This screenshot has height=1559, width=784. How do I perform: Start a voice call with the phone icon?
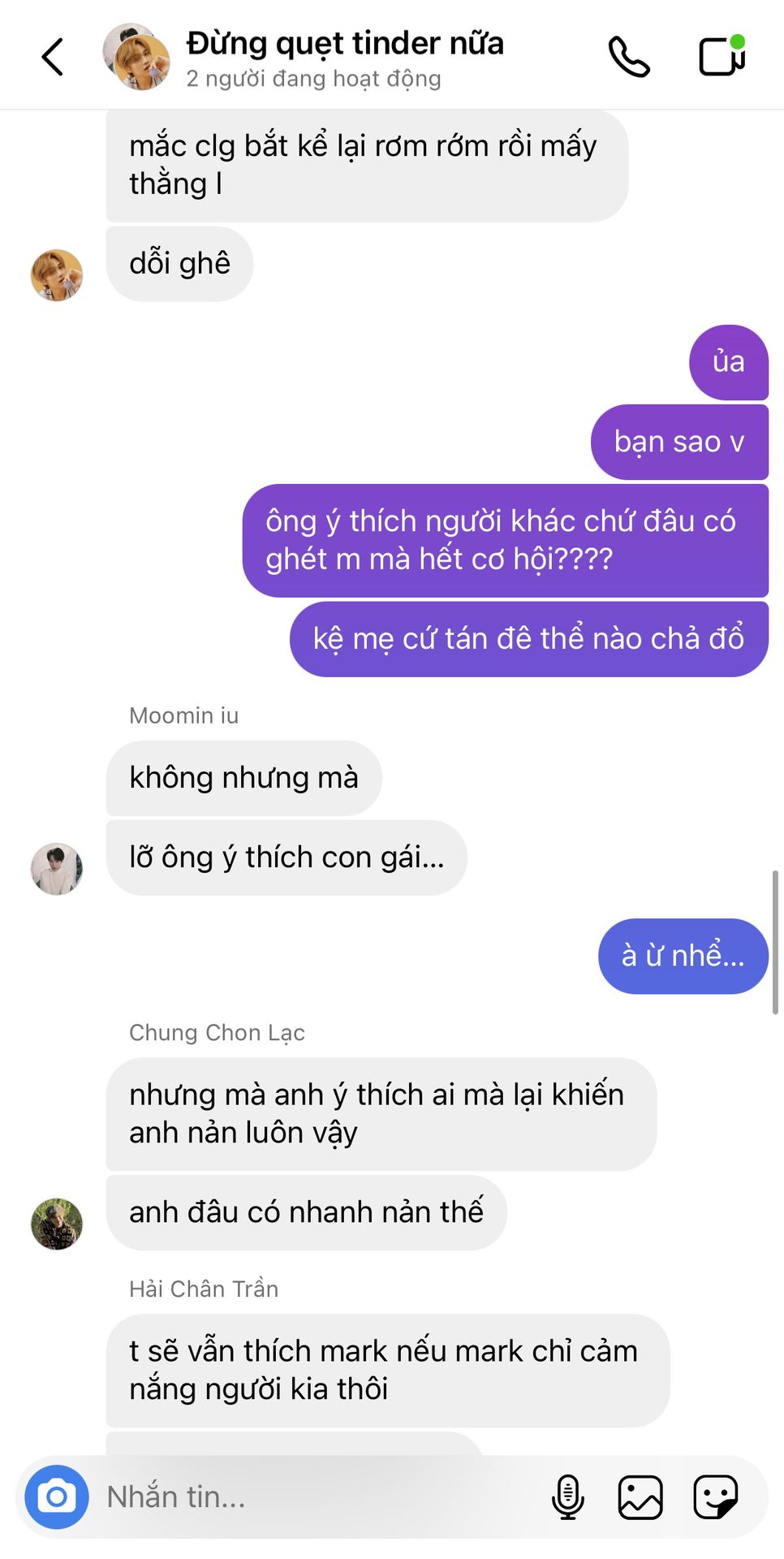[630, 57]
